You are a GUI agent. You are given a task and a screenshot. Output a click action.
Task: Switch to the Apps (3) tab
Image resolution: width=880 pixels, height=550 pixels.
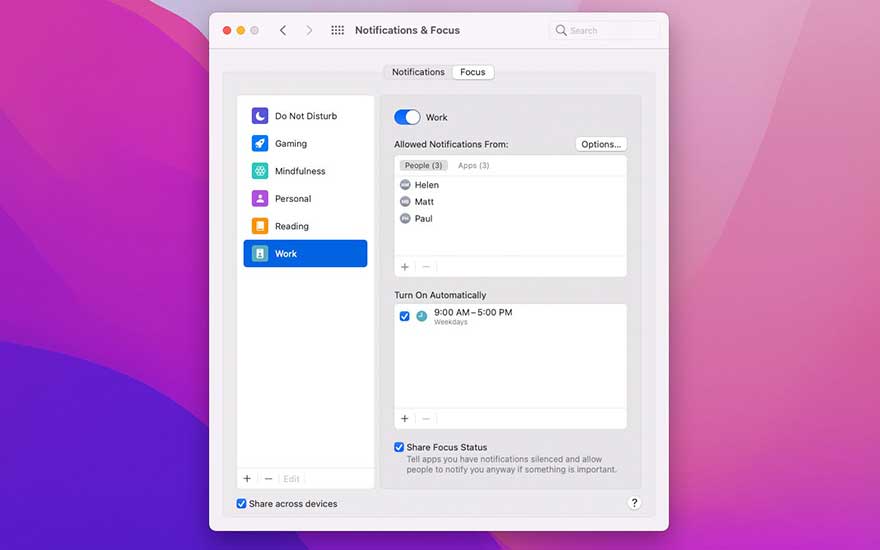474,166
